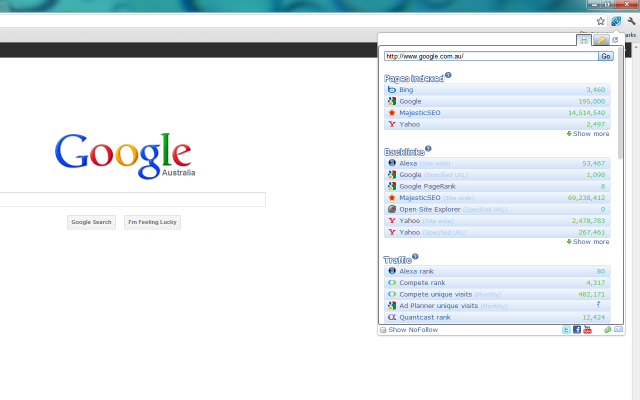Screen dimensions: 640x400
Task: Switch to the site stats tab icon
Action: (584, 40)
